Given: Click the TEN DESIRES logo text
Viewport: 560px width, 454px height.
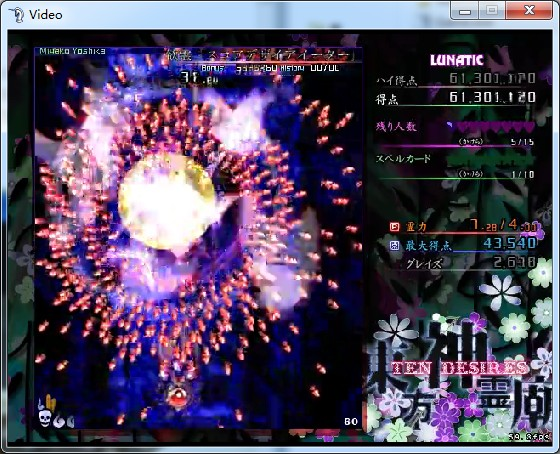Looking at the screenshot, I should tap(460, 368).
